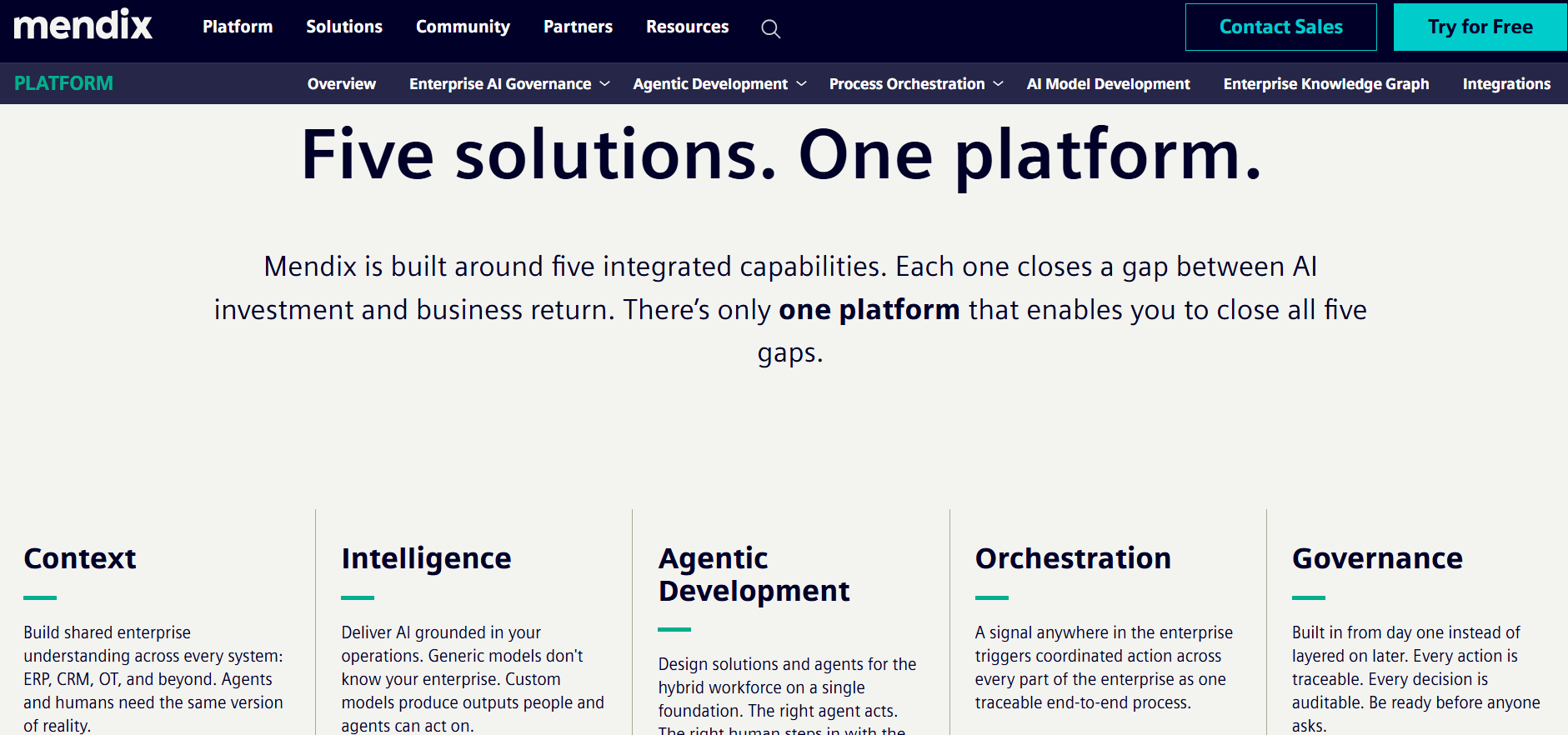The image size is (1568, 735).
Task: Expand the Agentic Development chevron
Action: point(802,84)
